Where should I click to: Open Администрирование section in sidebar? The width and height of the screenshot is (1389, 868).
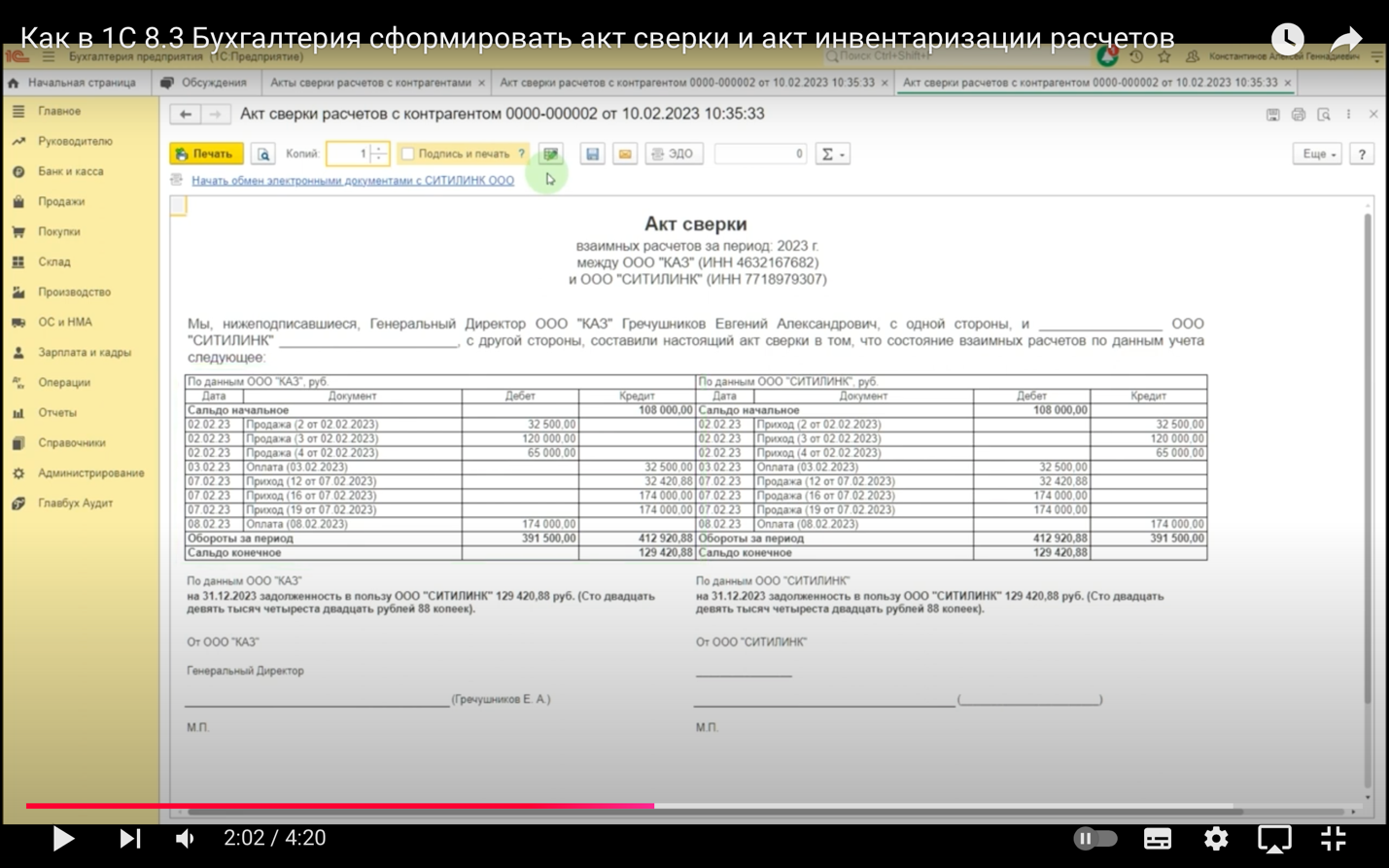click(91, 472)
